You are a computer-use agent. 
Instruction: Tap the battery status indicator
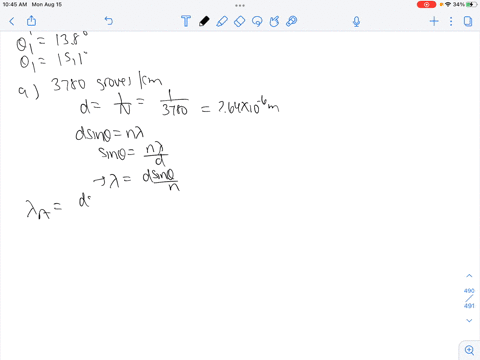pyautogui.click(x=471, y=4)
